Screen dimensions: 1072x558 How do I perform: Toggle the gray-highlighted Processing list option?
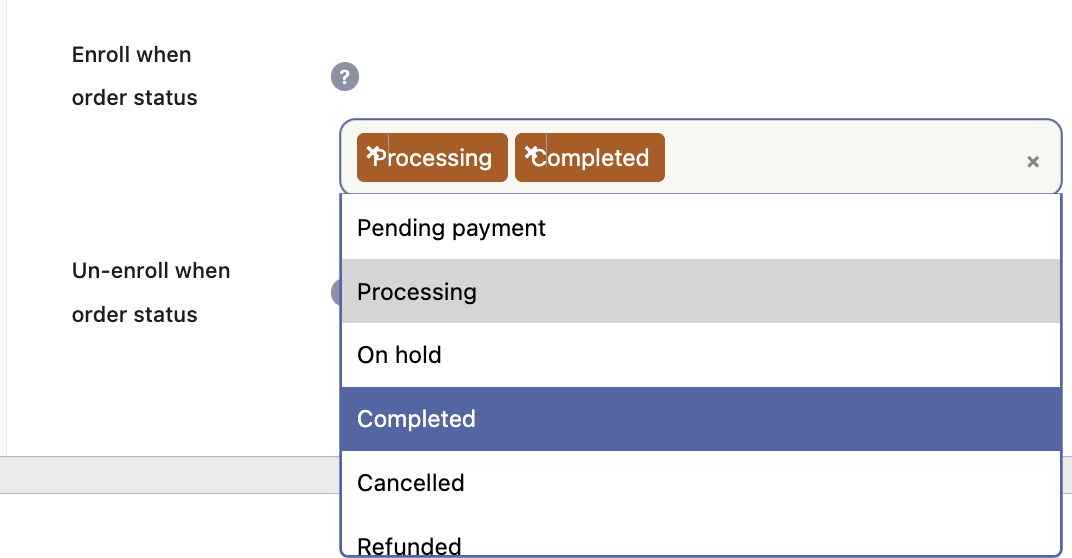pos(701,291)
